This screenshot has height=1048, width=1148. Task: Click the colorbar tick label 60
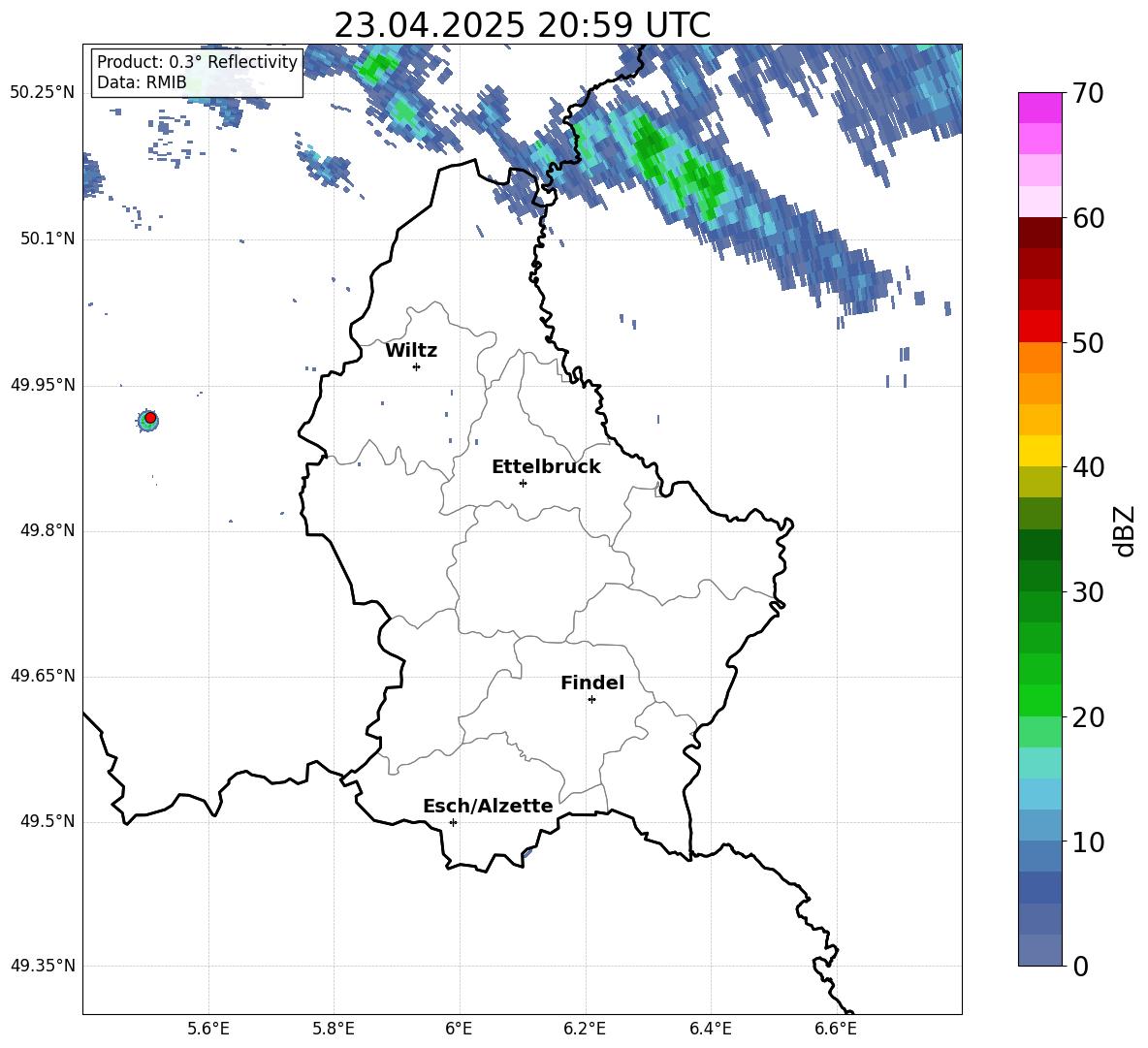(1087, 218)
